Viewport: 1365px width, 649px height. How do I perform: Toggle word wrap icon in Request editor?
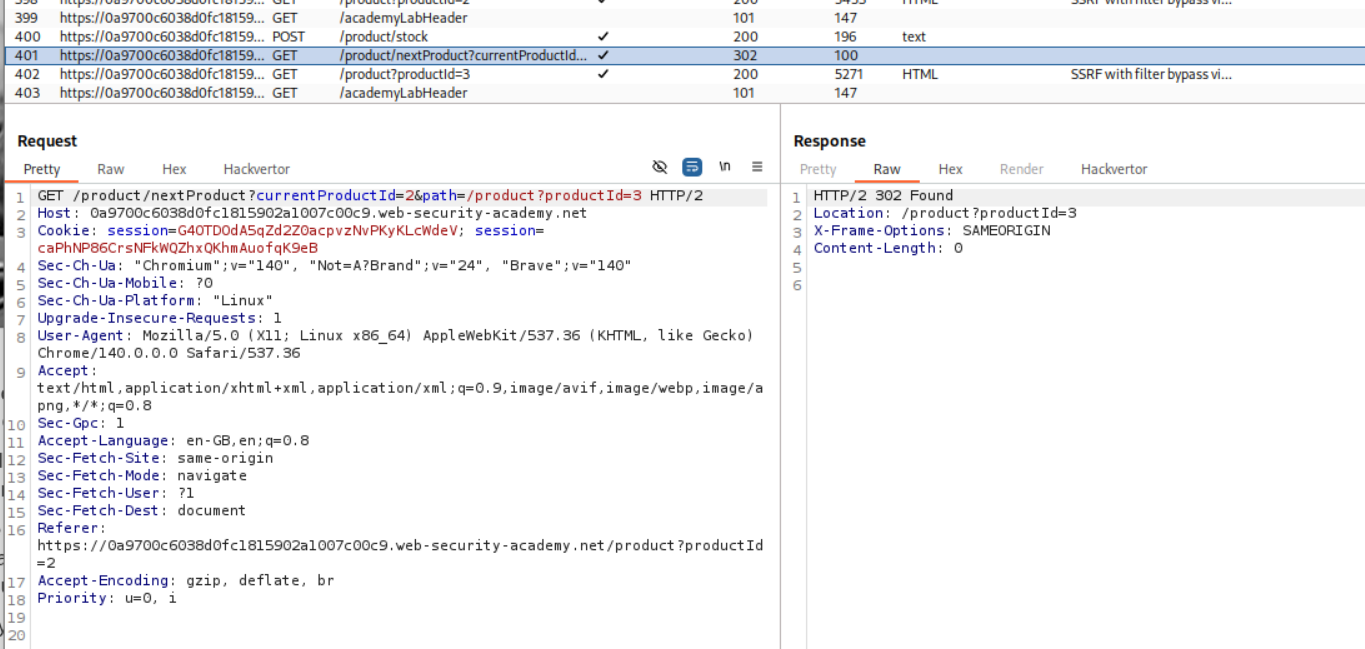692,167
